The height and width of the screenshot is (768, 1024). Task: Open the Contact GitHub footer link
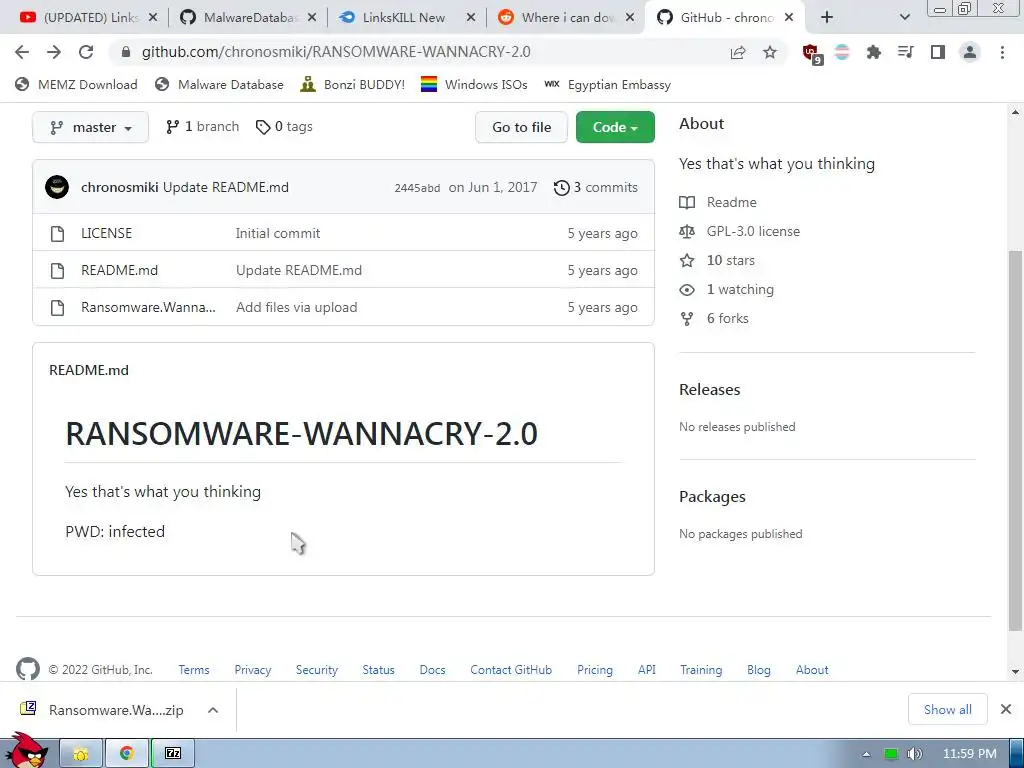pyautogui.click(x=511, y=669)
